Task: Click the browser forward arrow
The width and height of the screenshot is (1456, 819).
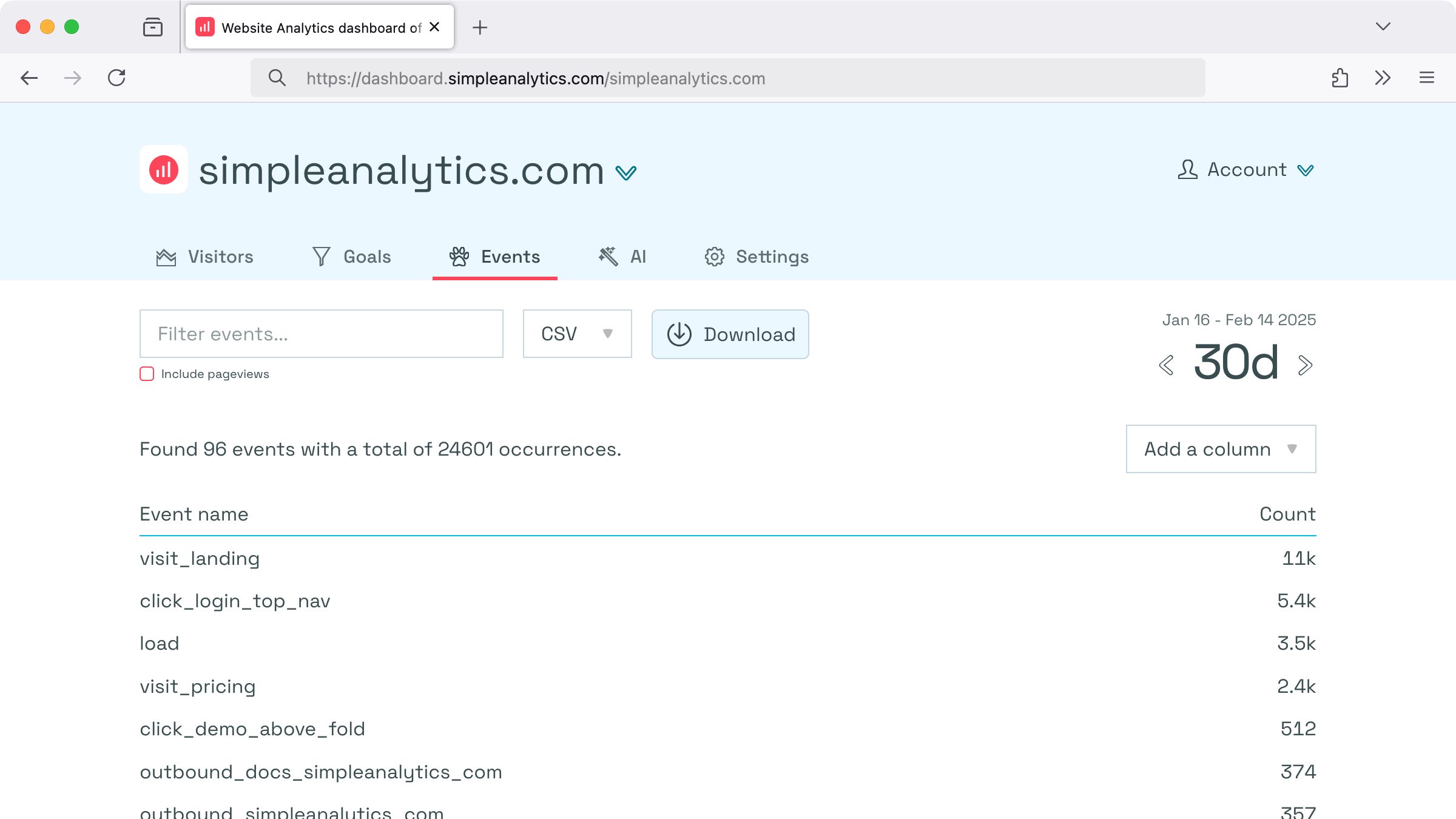Action: pos(73,78)
